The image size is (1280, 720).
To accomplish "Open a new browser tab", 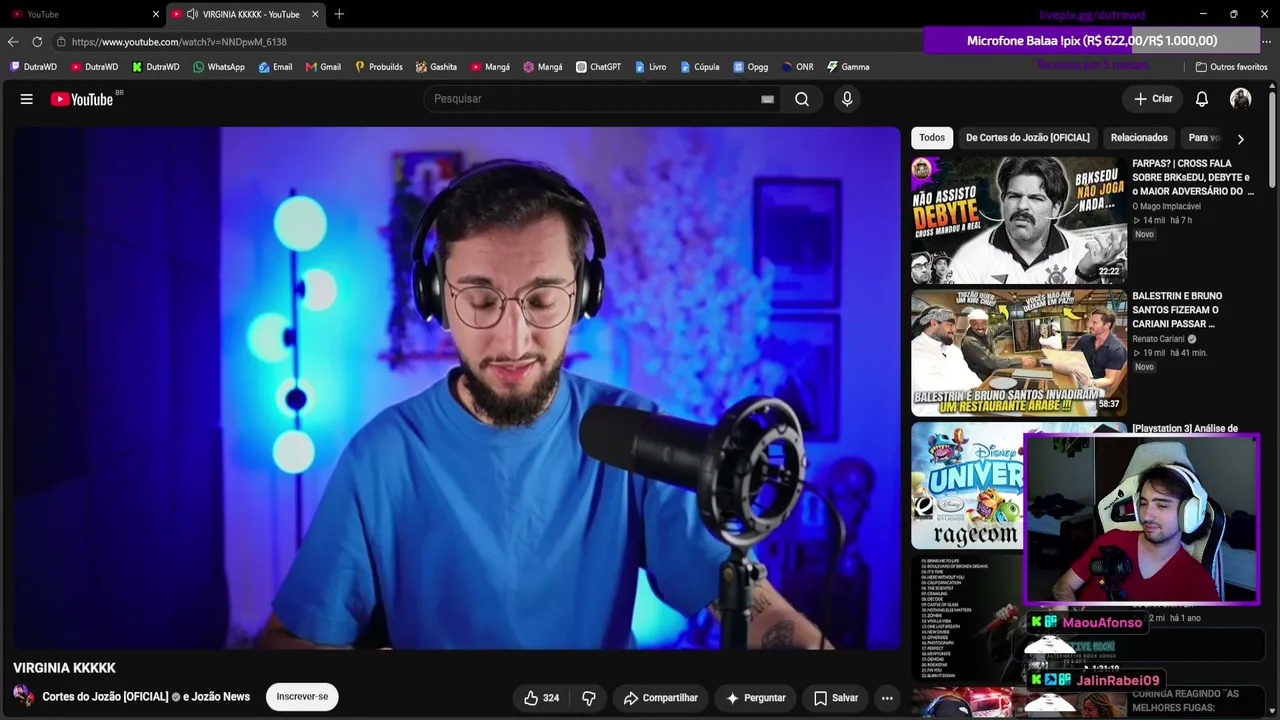I will pos(339,14).
